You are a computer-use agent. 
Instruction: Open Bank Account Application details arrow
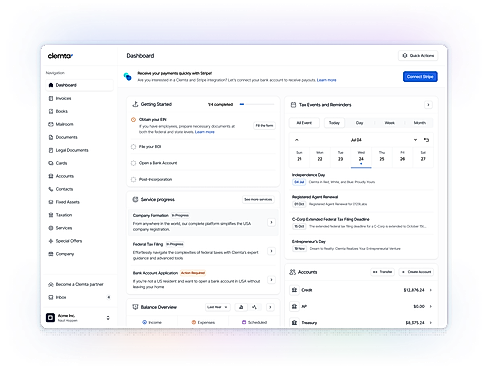tap(272, 280)
